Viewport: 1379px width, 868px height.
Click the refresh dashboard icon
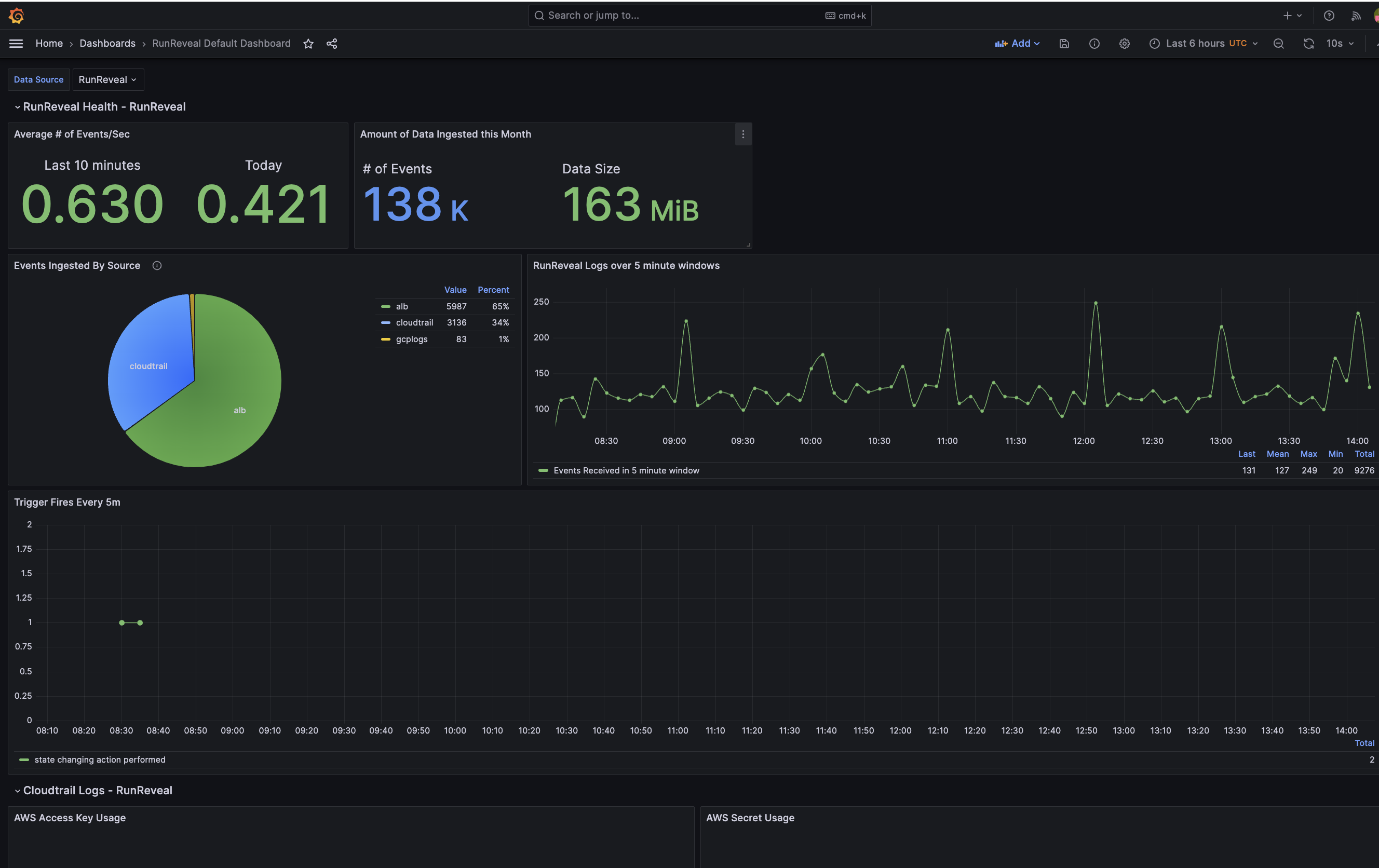(1308, 44)
